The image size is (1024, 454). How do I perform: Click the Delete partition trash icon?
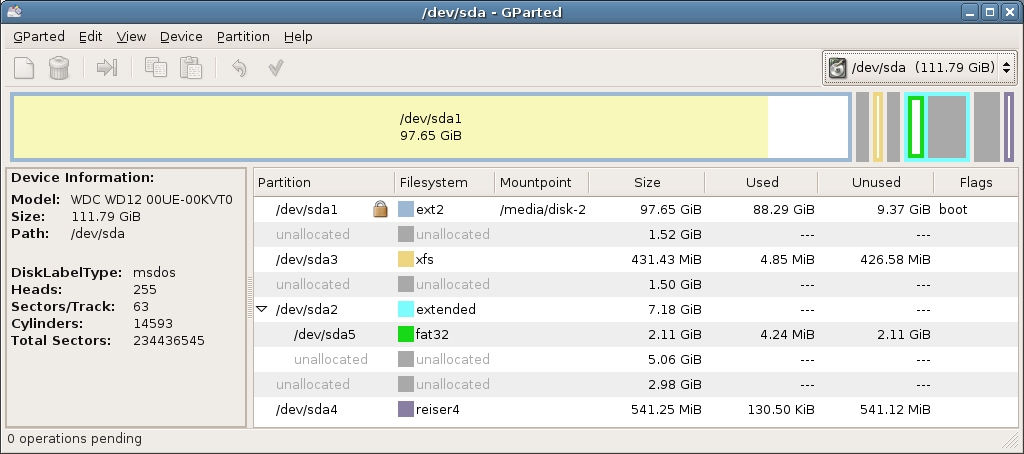coord(59,67)
